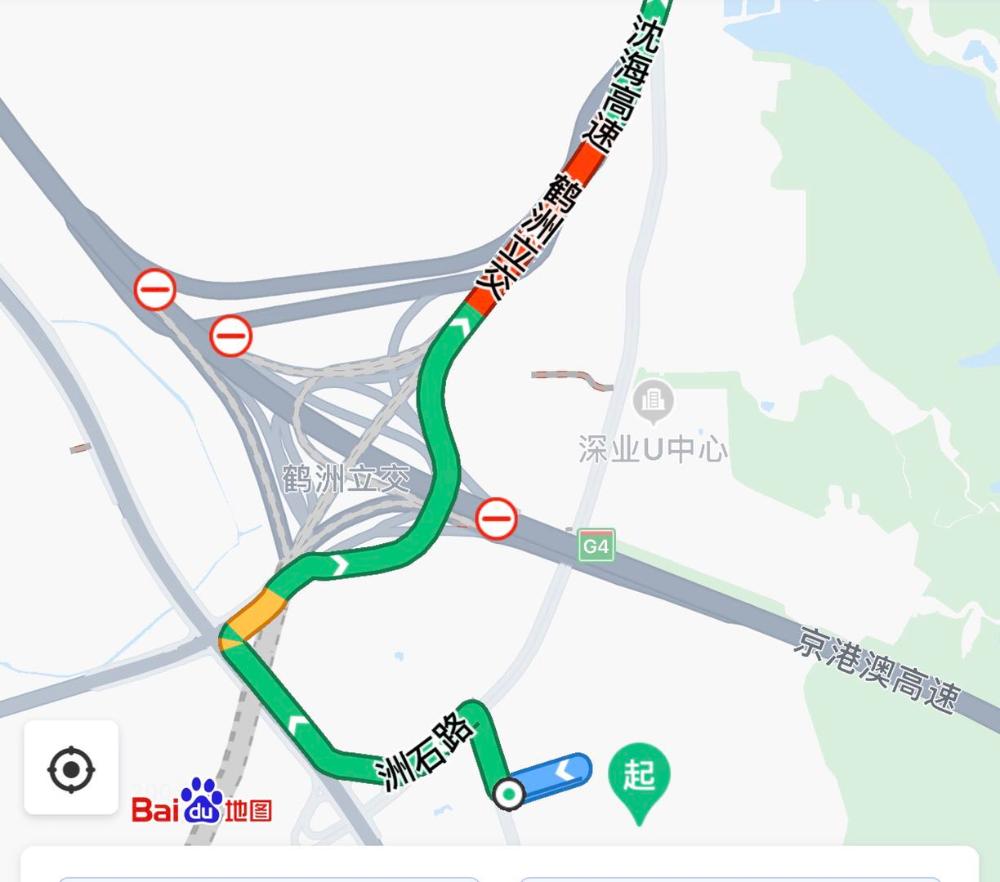Click the Baidu 地图 logo

pos(202,802)
